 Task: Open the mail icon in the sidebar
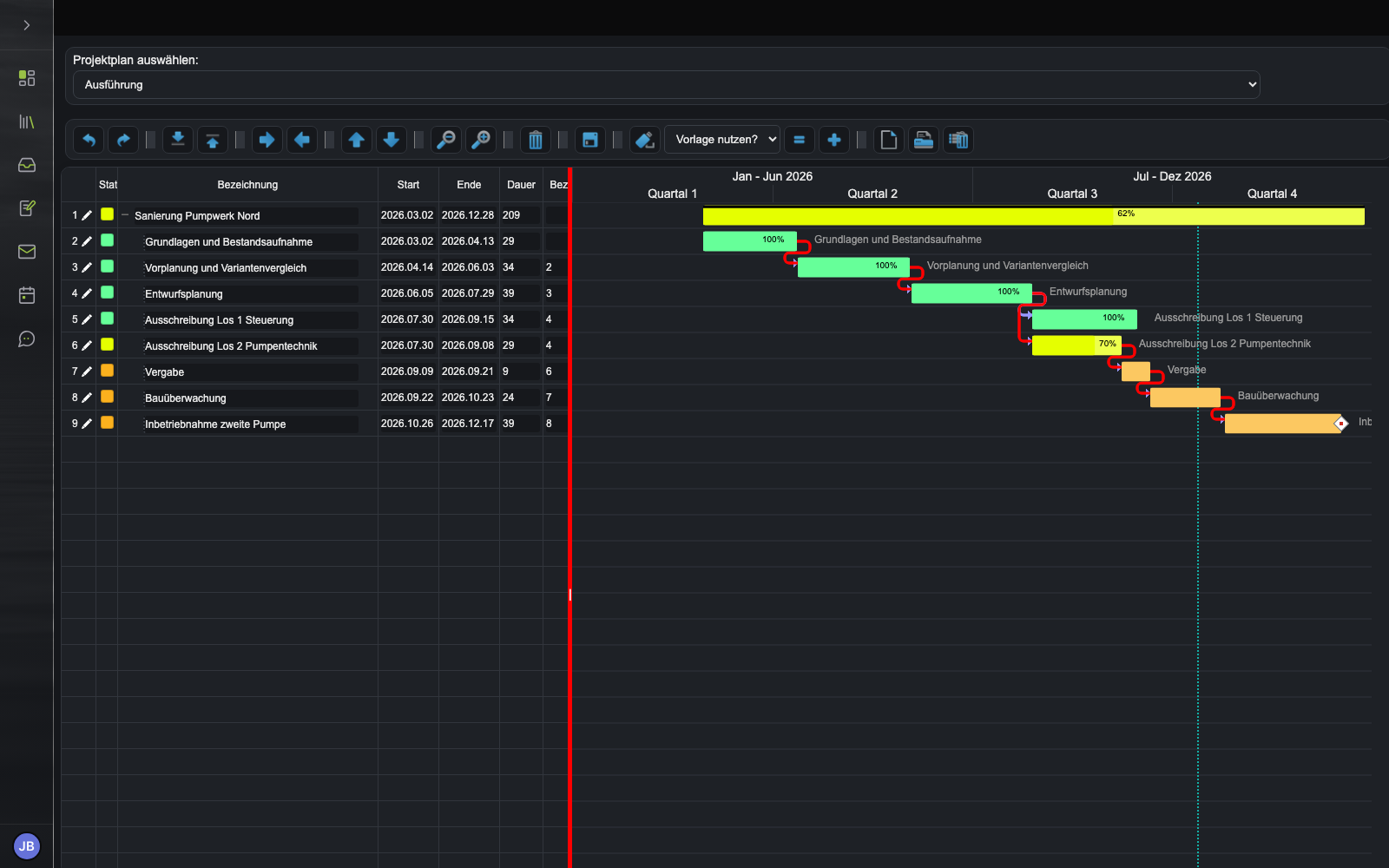27,252
